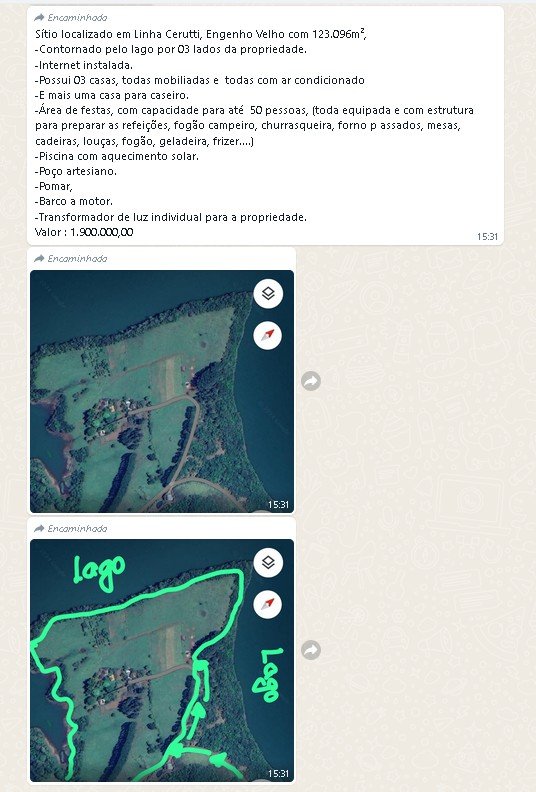Screen dimensions: 536x792
Task: Open the annotated green outline map image
Action: point(162,660)
